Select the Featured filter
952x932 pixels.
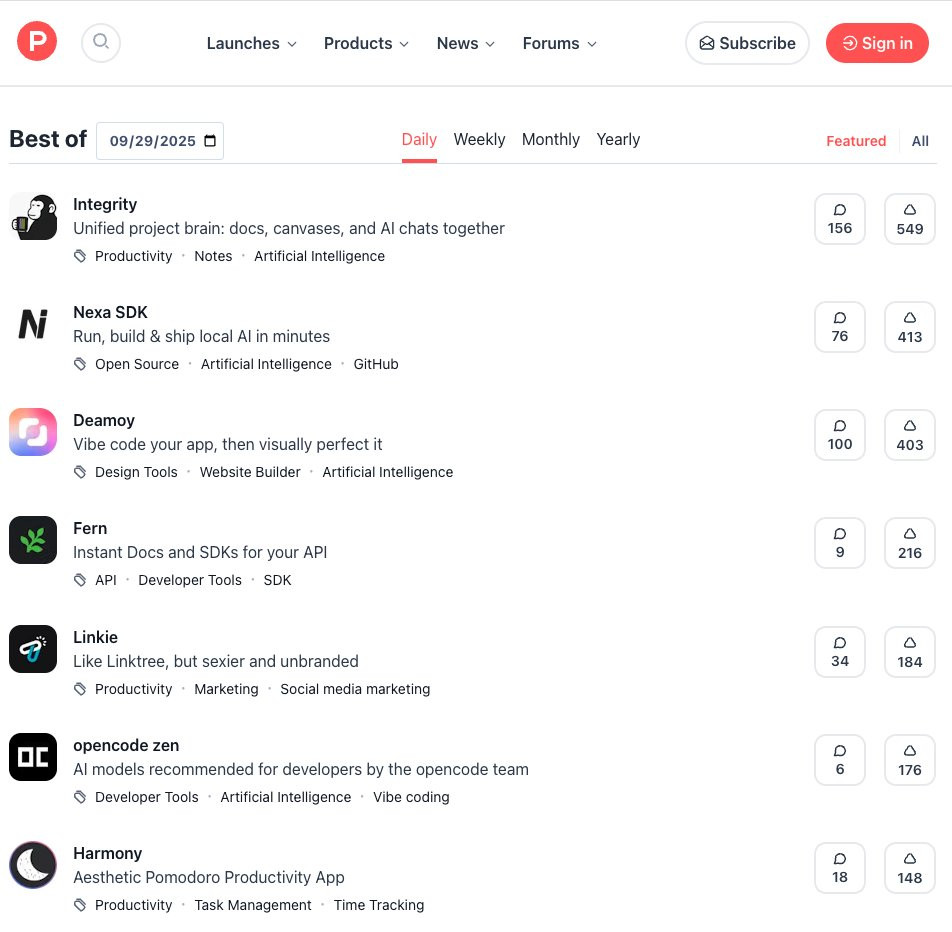click(856, 141)
